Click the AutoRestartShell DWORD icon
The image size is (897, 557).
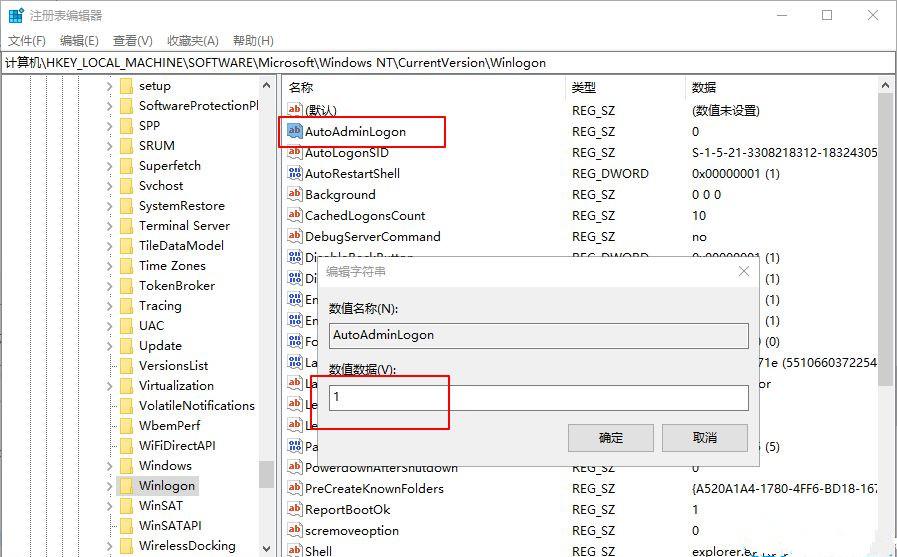click(294, 173)
